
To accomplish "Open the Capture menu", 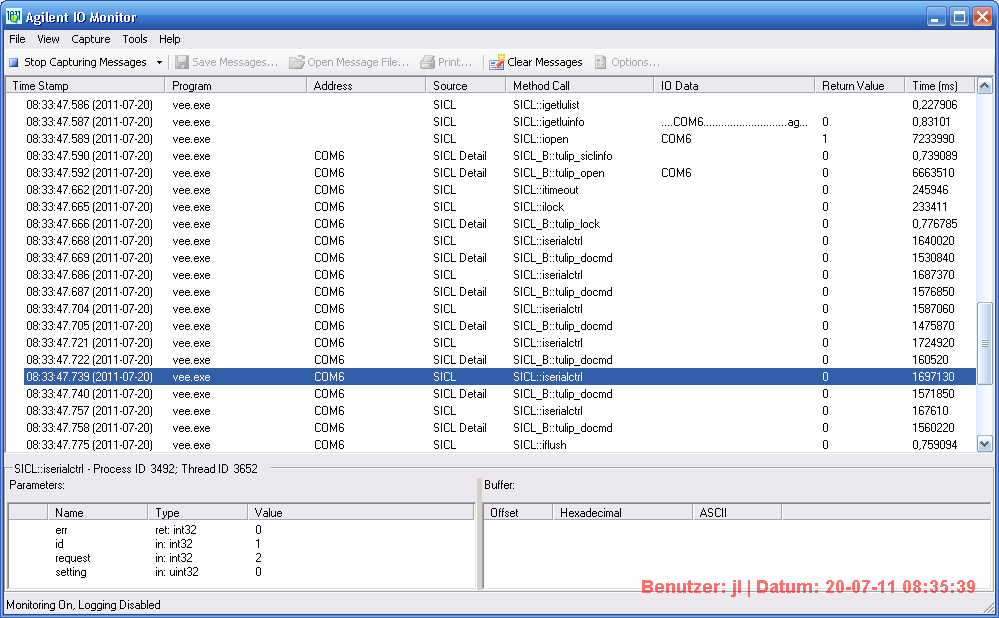I will [90, 39].
